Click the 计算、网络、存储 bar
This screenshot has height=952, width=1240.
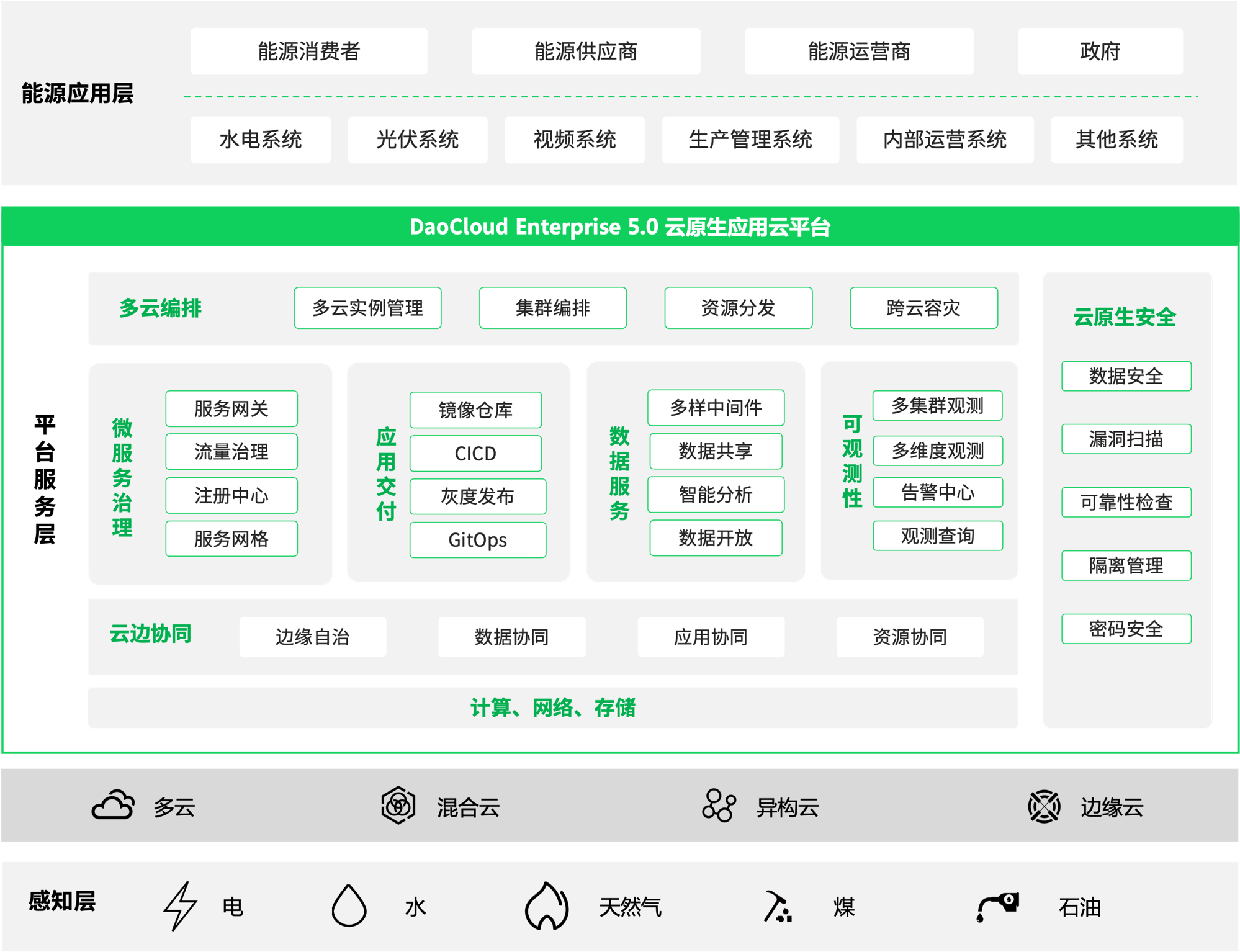(553, 707)
